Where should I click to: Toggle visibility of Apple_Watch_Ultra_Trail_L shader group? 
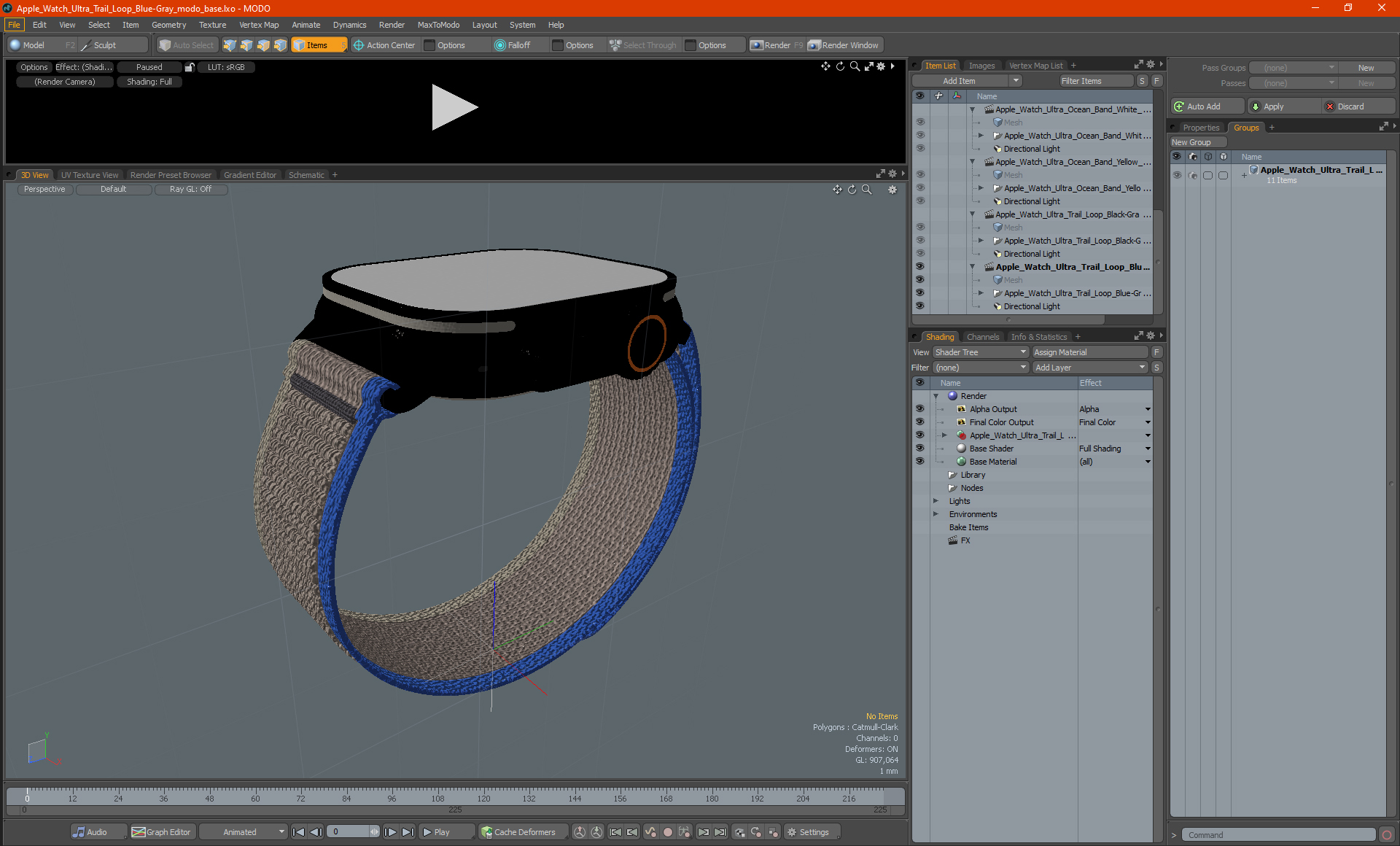[920, 435]
